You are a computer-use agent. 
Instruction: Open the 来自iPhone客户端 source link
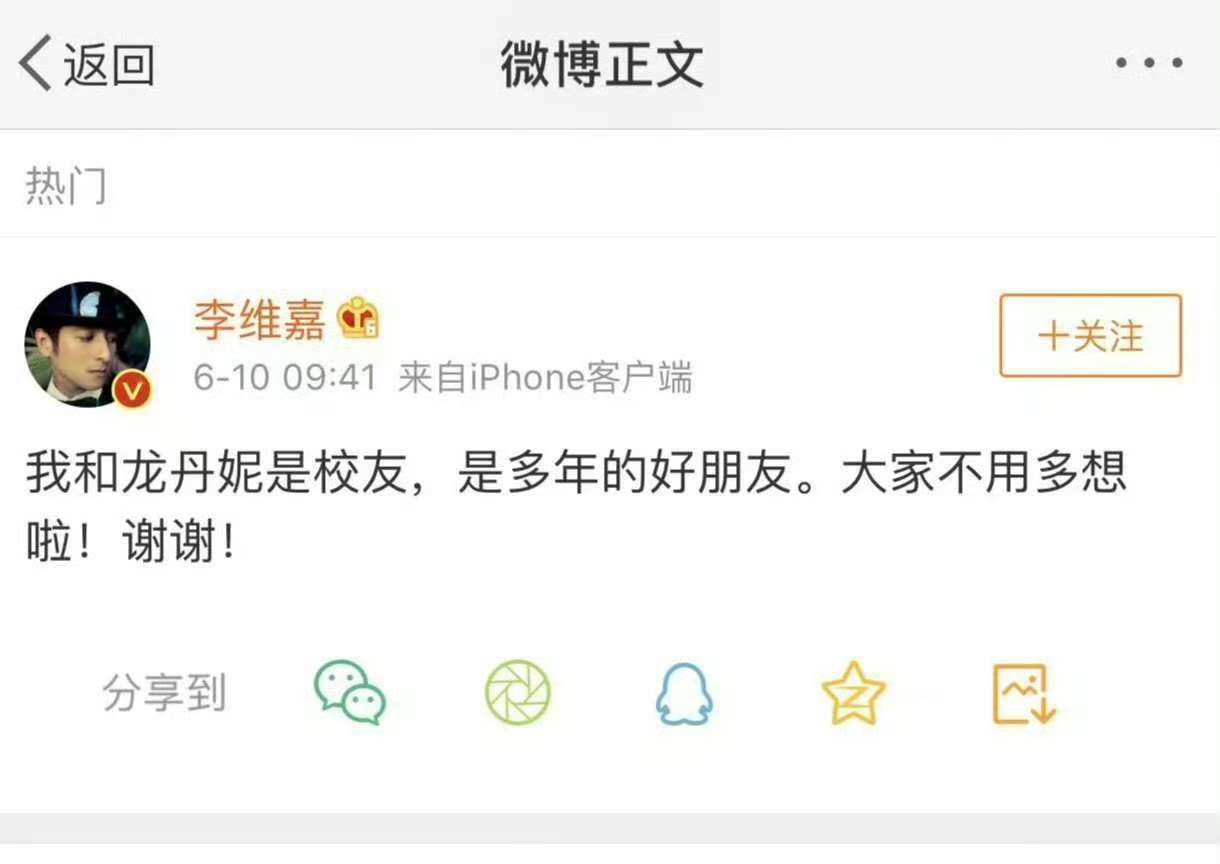pyautogui.click(x=545, y=378)
